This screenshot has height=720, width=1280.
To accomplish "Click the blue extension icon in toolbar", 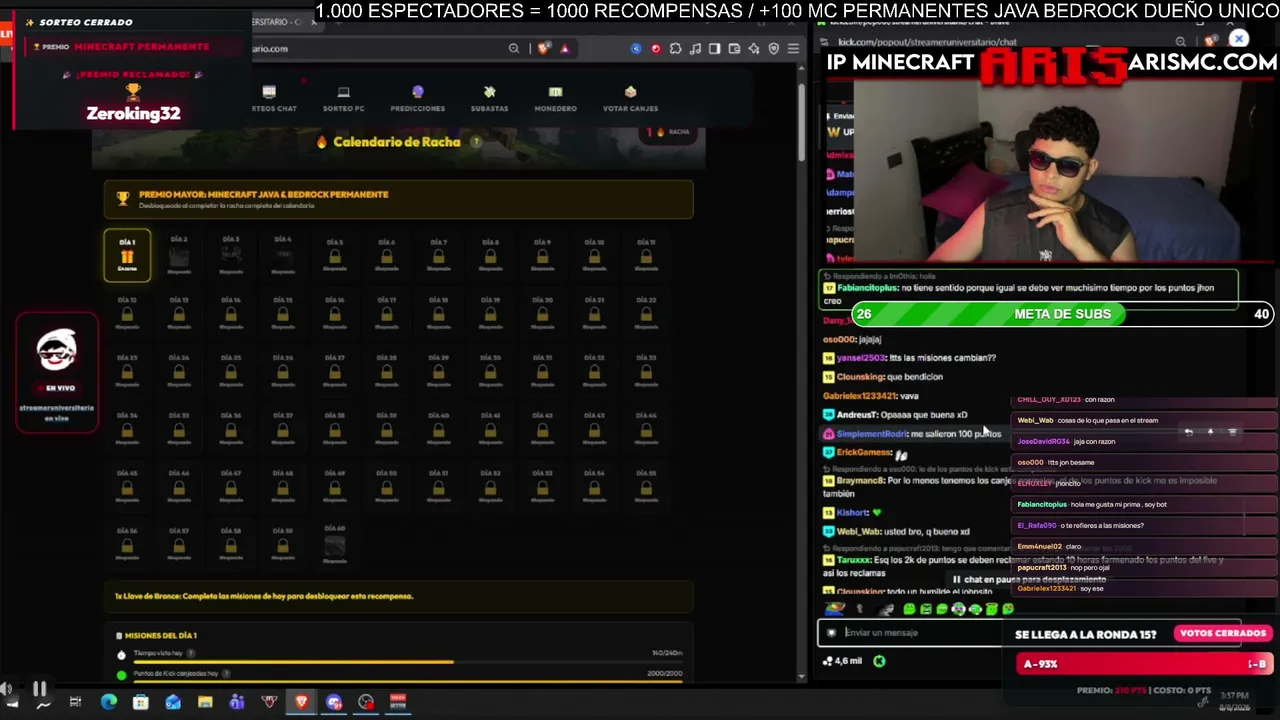I will click(x=636, y=48).
